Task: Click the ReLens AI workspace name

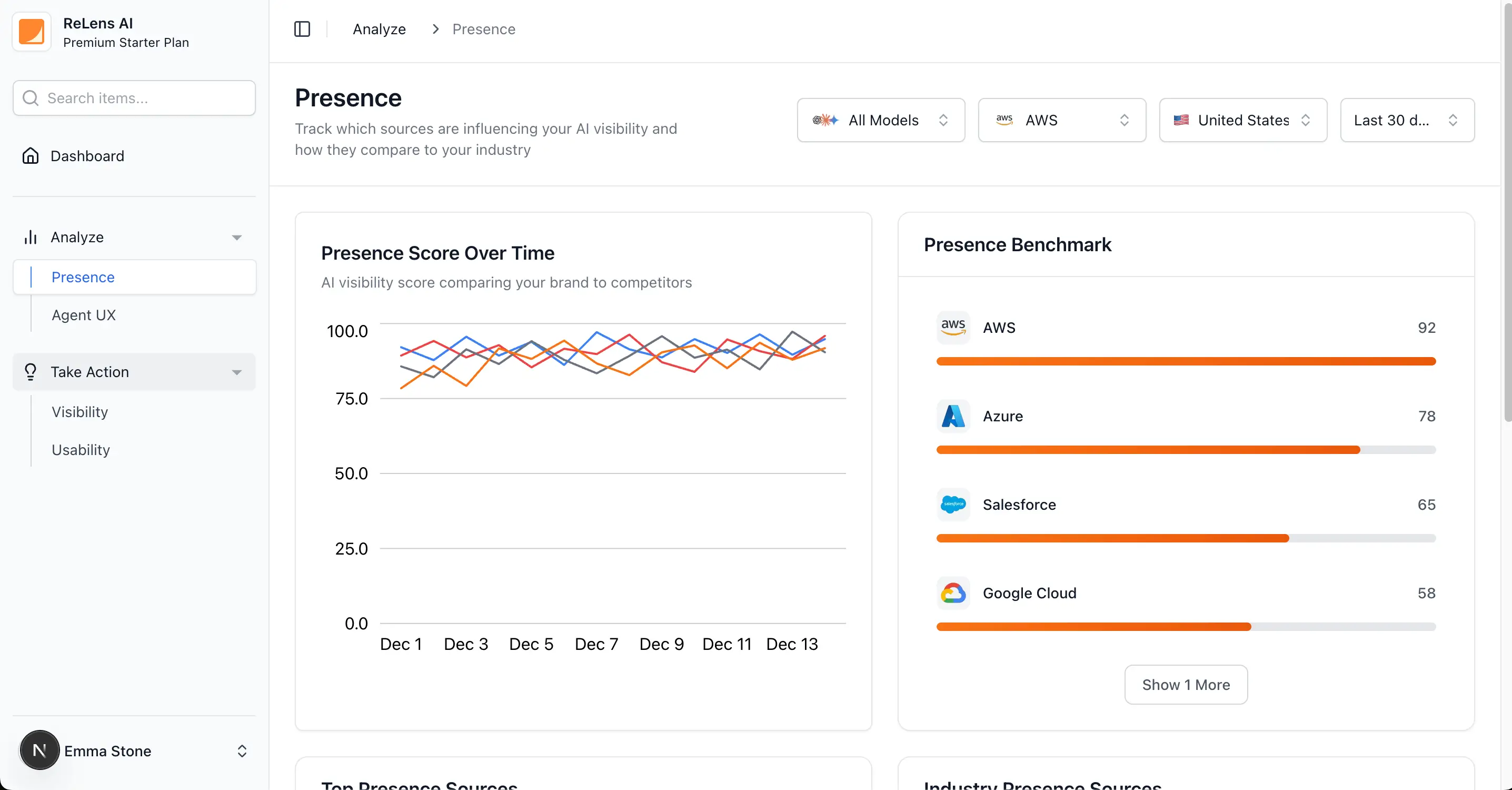Action: click(x=98, y=24)
